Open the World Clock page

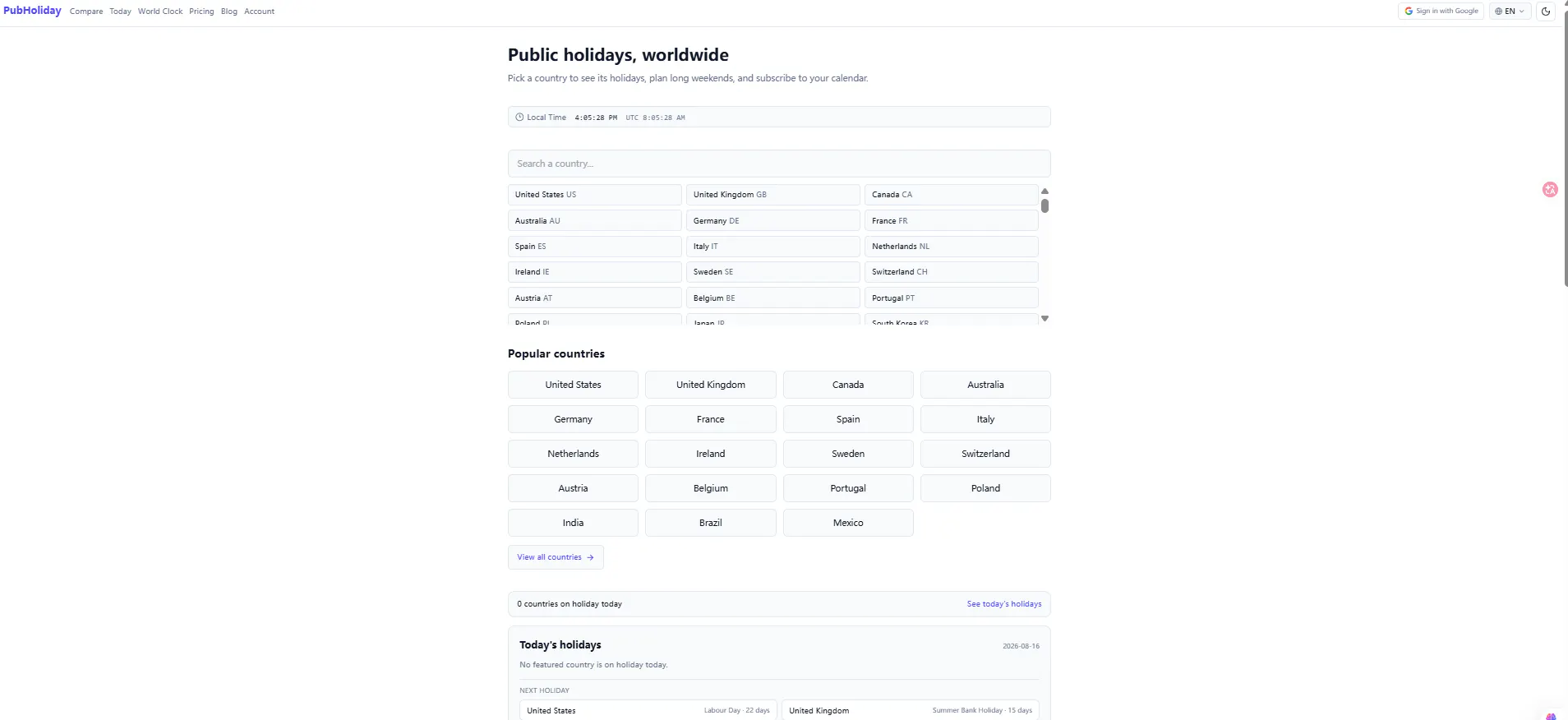point(160,12)
